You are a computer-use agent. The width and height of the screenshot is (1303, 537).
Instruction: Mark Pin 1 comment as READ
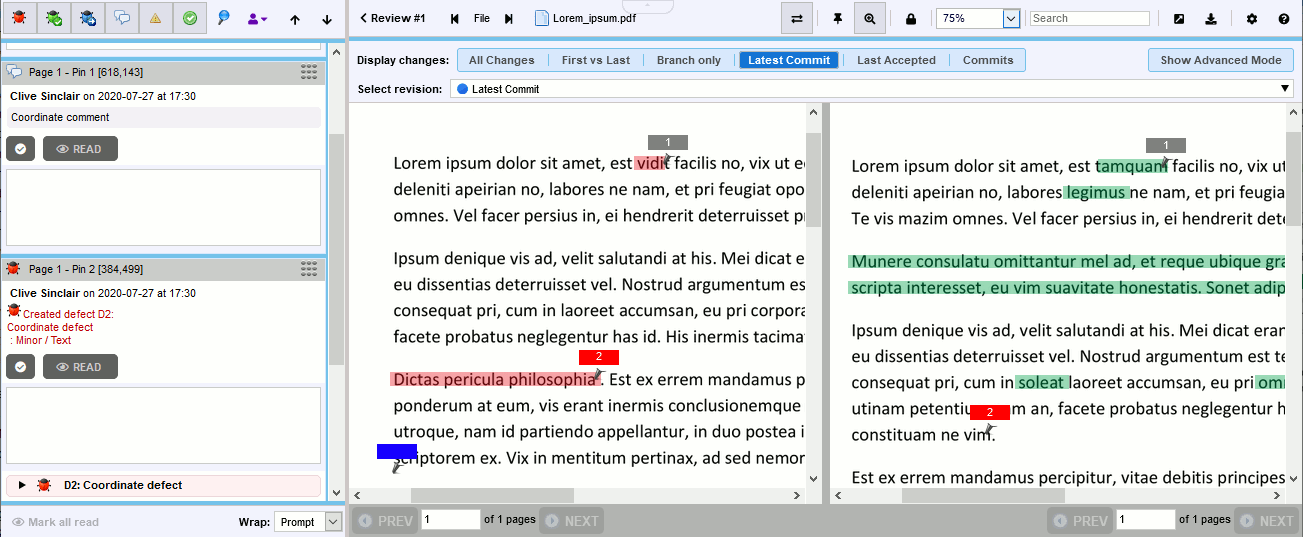[80, 149]
